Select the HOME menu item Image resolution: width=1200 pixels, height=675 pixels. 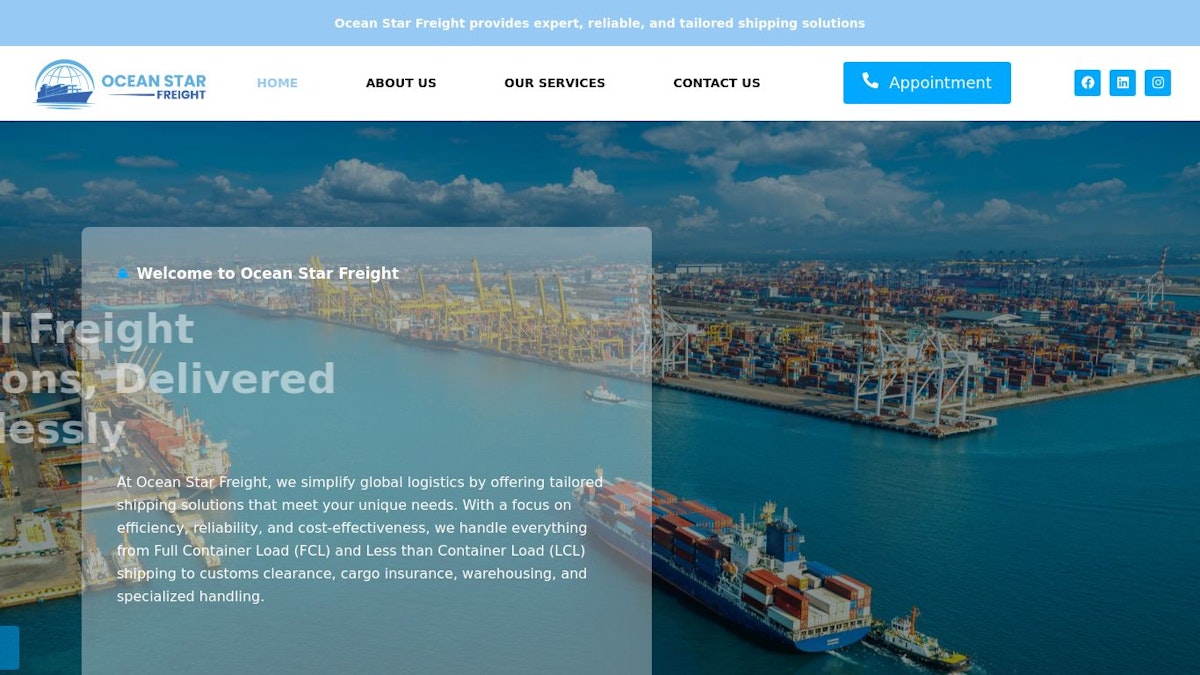point(277,83)
